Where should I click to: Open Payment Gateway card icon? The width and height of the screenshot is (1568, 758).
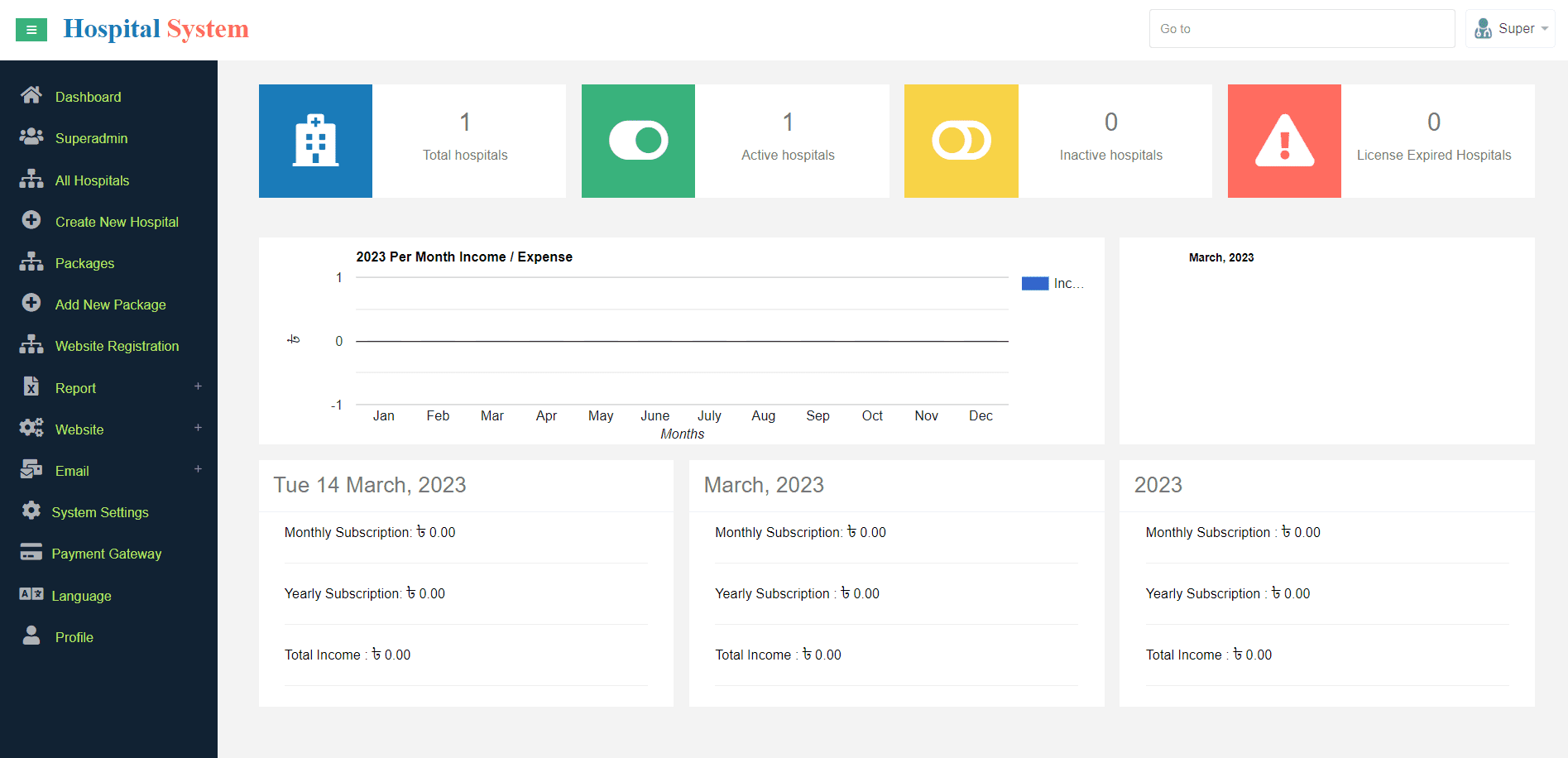click(31, 553)
